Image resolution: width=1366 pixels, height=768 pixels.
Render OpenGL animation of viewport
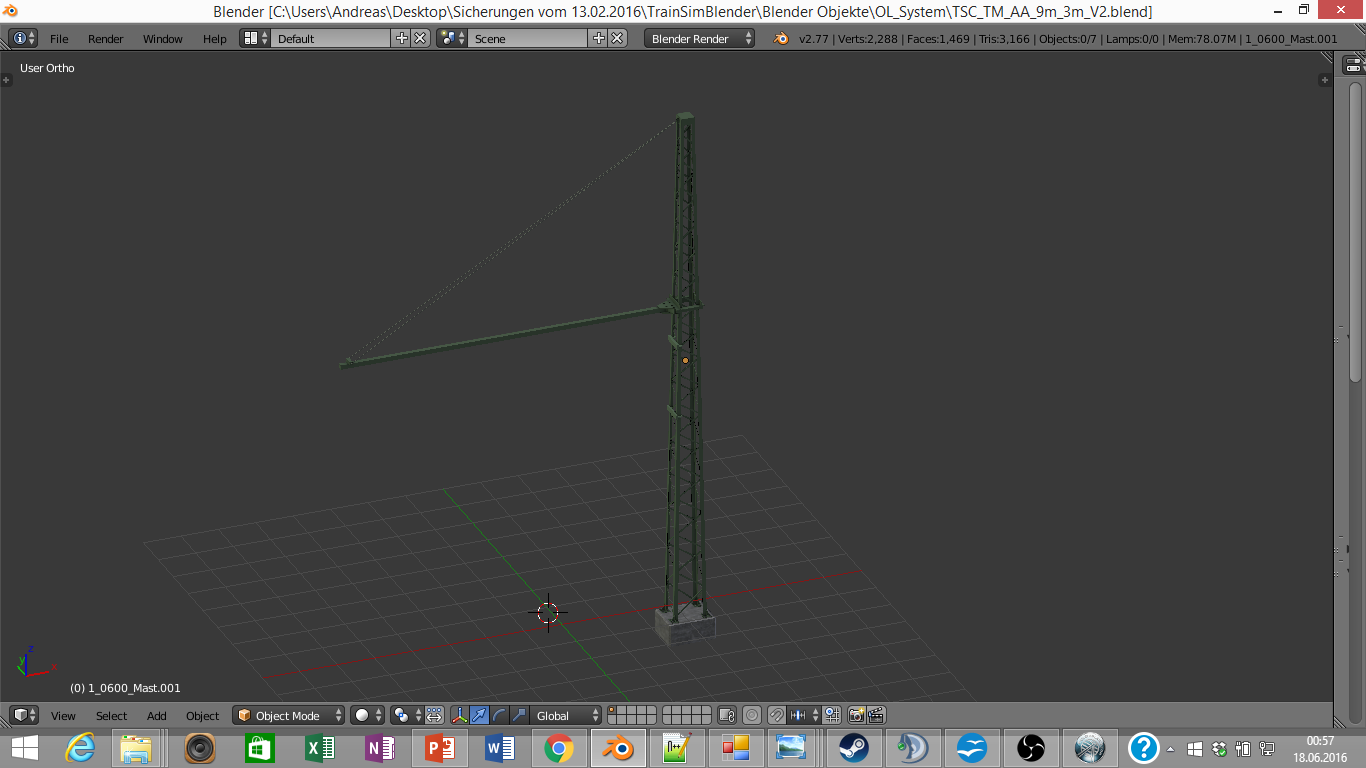click(x=876, y=715)
